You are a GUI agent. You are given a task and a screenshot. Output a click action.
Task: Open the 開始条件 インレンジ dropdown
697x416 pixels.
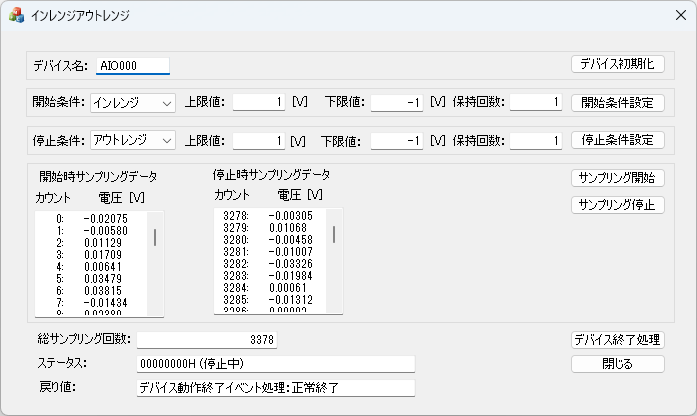(x=133, y=102)
